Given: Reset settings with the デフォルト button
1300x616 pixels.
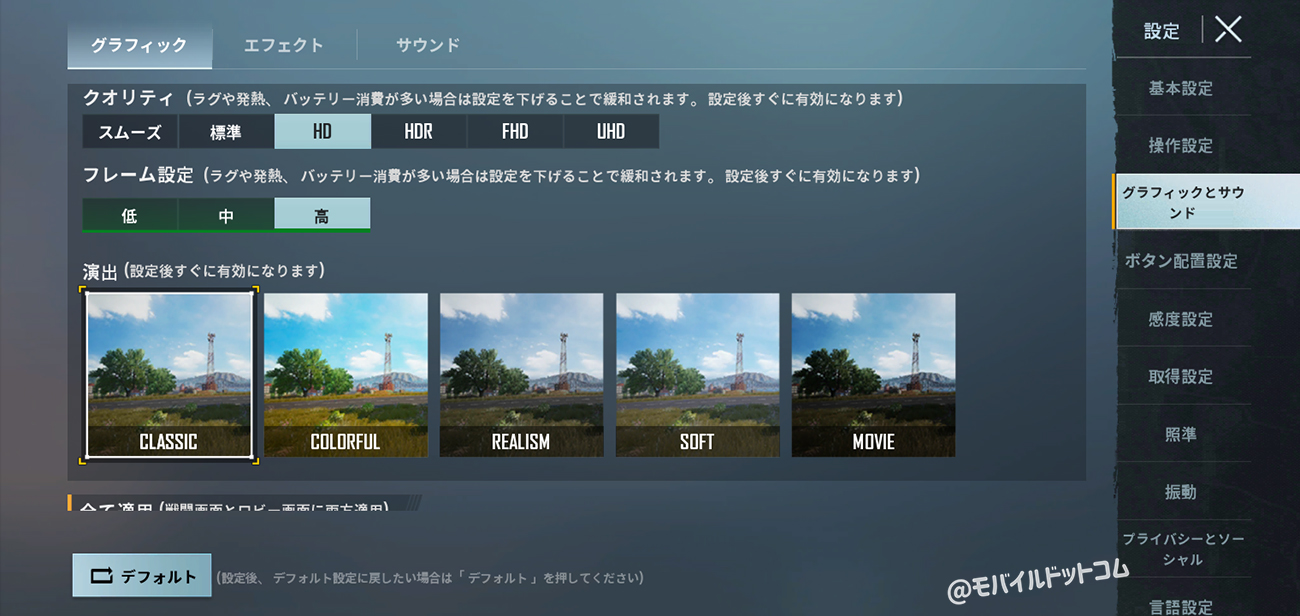Looking at the screenshot, I should coord(142,576).
